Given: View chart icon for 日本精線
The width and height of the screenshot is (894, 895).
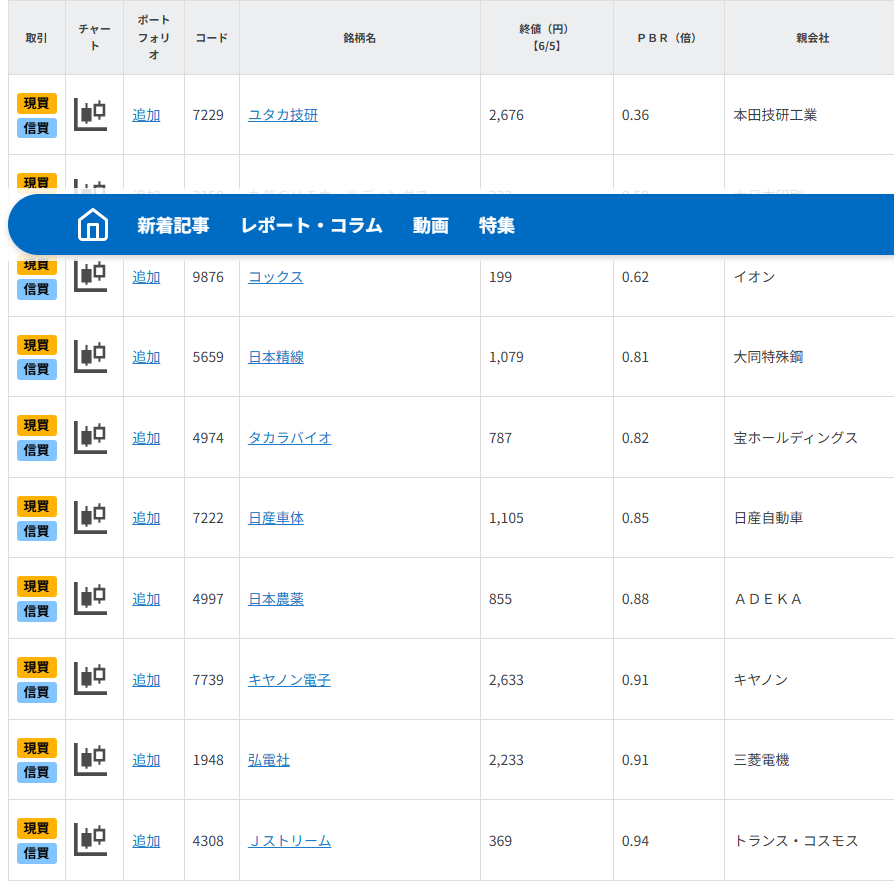Looking at the screenshot, I should click(91, 356).
